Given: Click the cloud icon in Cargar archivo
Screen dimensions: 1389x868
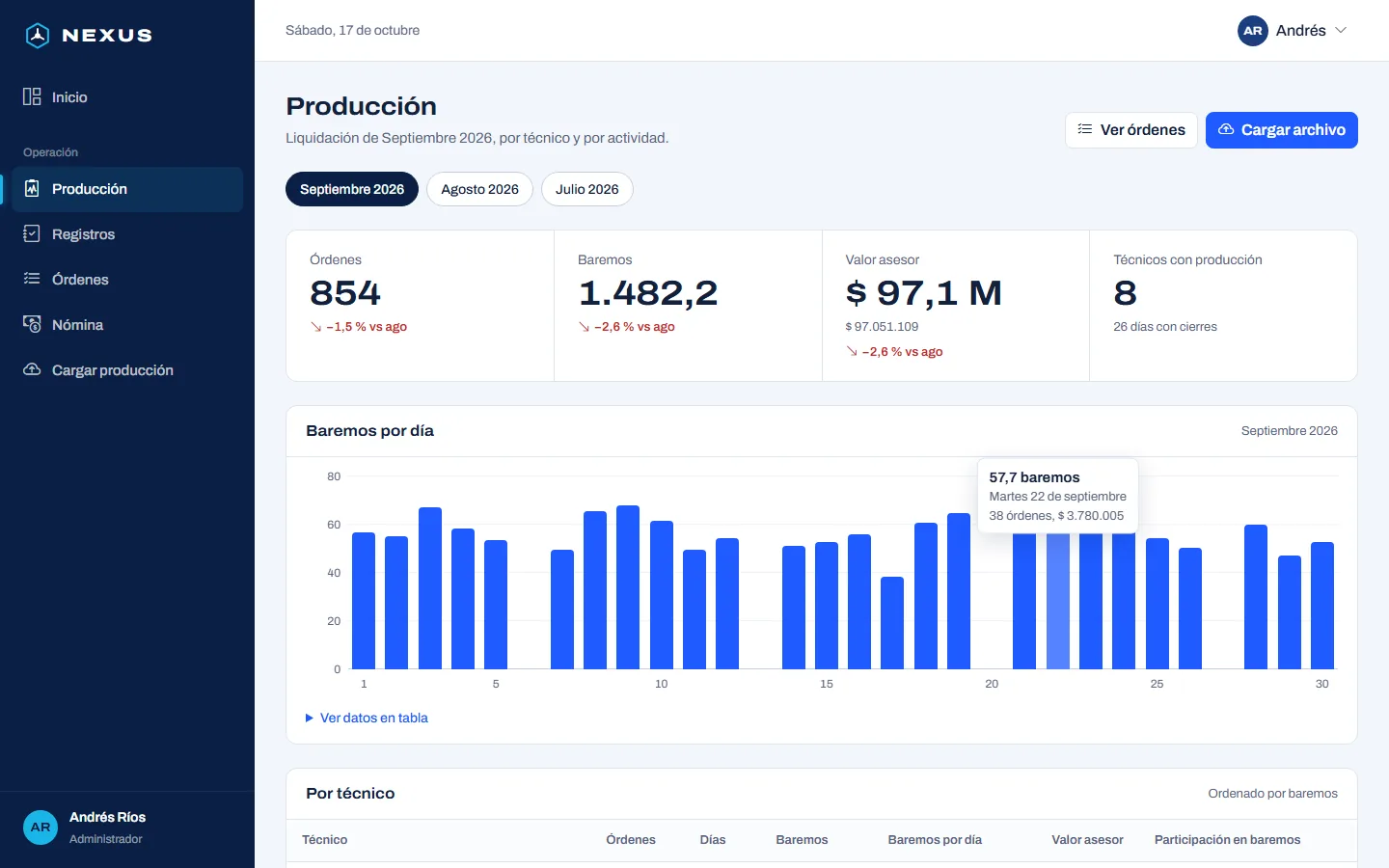Looking at the screenshot, I should click(1226, 129).
